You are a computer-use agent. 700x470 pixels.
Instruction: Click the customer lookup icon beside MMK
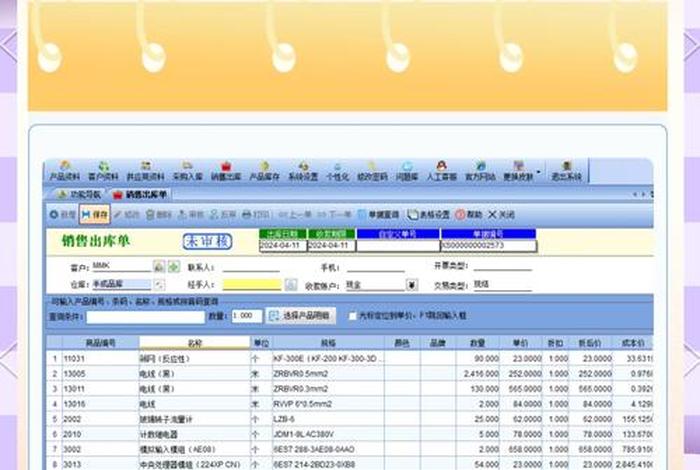158,267
